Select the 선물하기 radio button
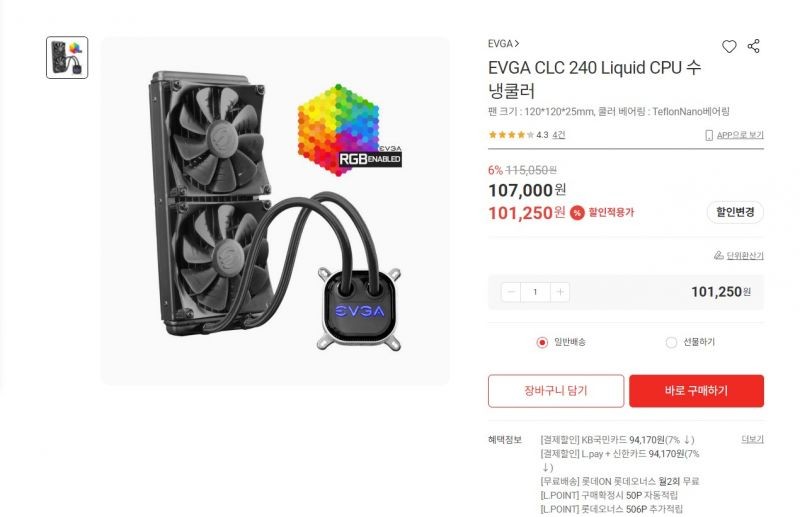The width and height of the screenshot is (800, 517). (x=671, y=342)
